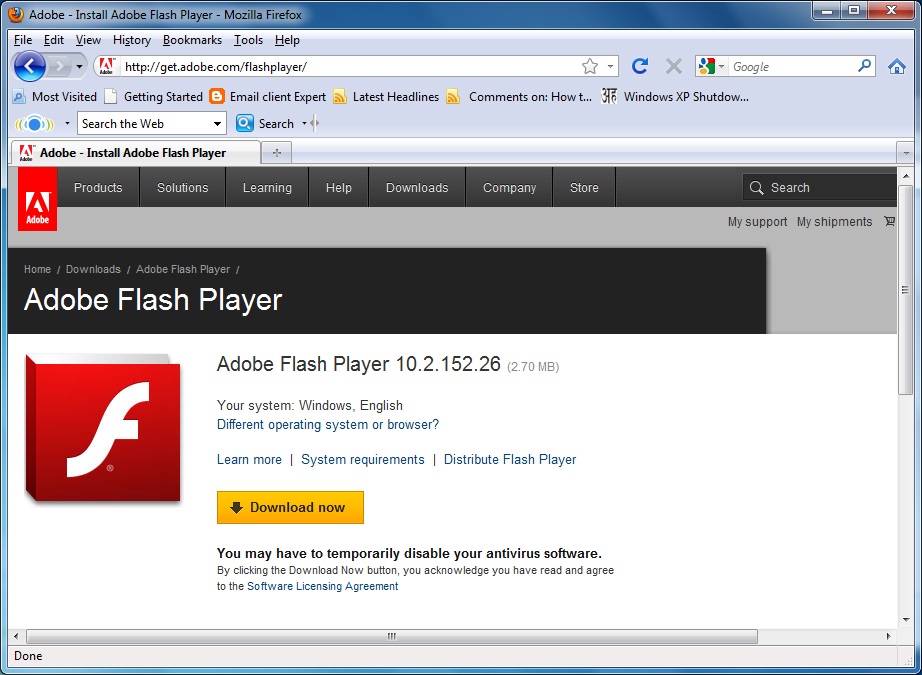922x675 pixels.
Task: Click the vertical scrollbar thumb
Action: pyautogui.click(x=906, y=289)
